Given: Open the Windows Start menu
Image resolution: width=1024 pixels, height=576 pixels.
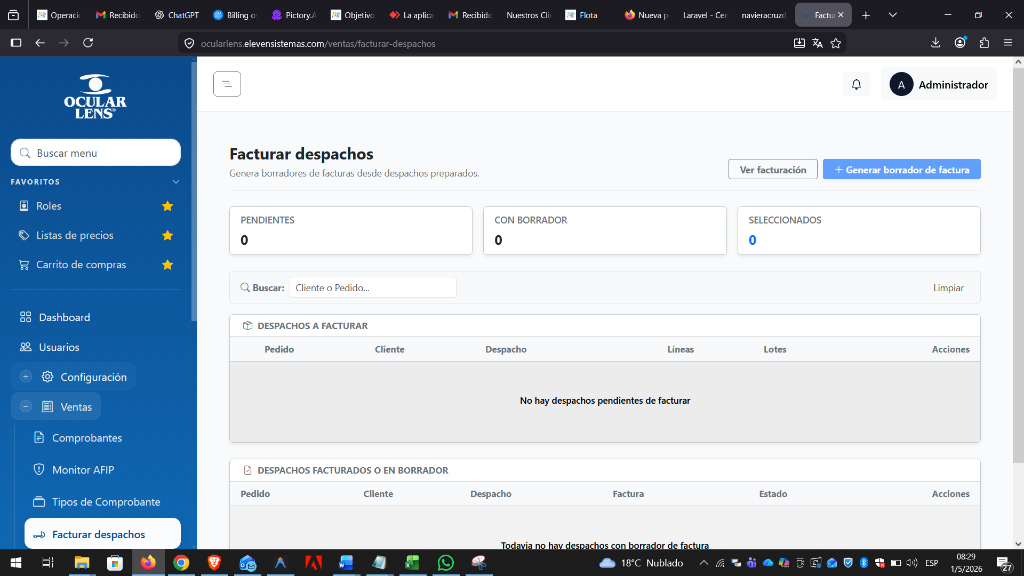Looking at the screenshot, I should (x=16, y=563).
